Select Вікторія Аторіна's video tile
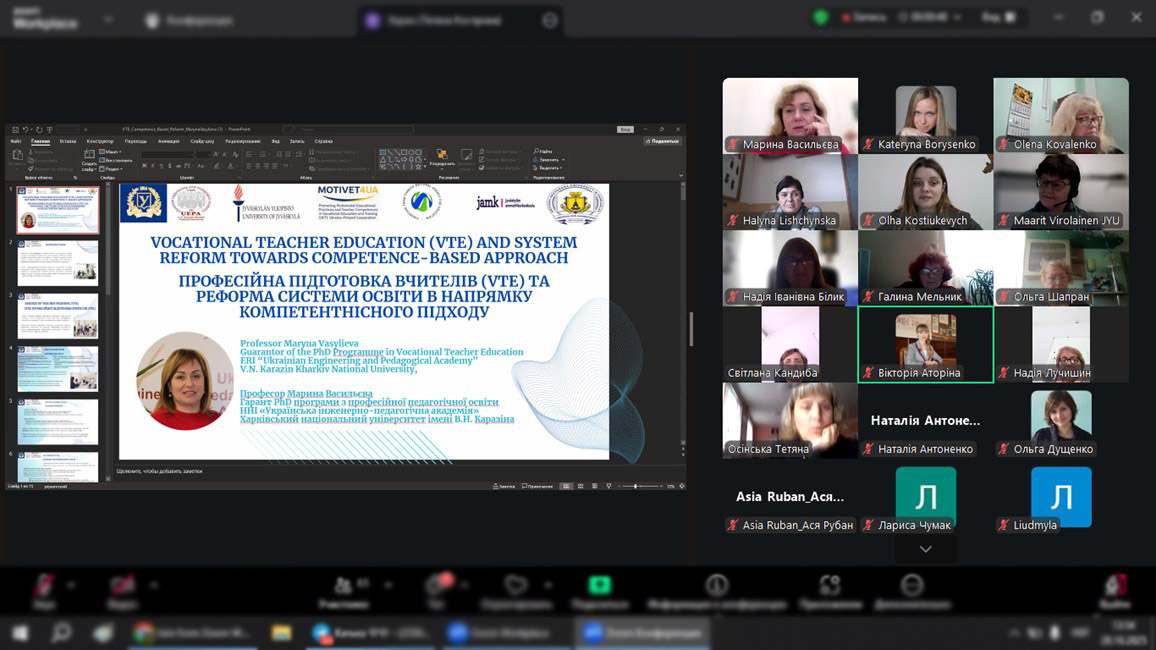 tap(925, 344)
